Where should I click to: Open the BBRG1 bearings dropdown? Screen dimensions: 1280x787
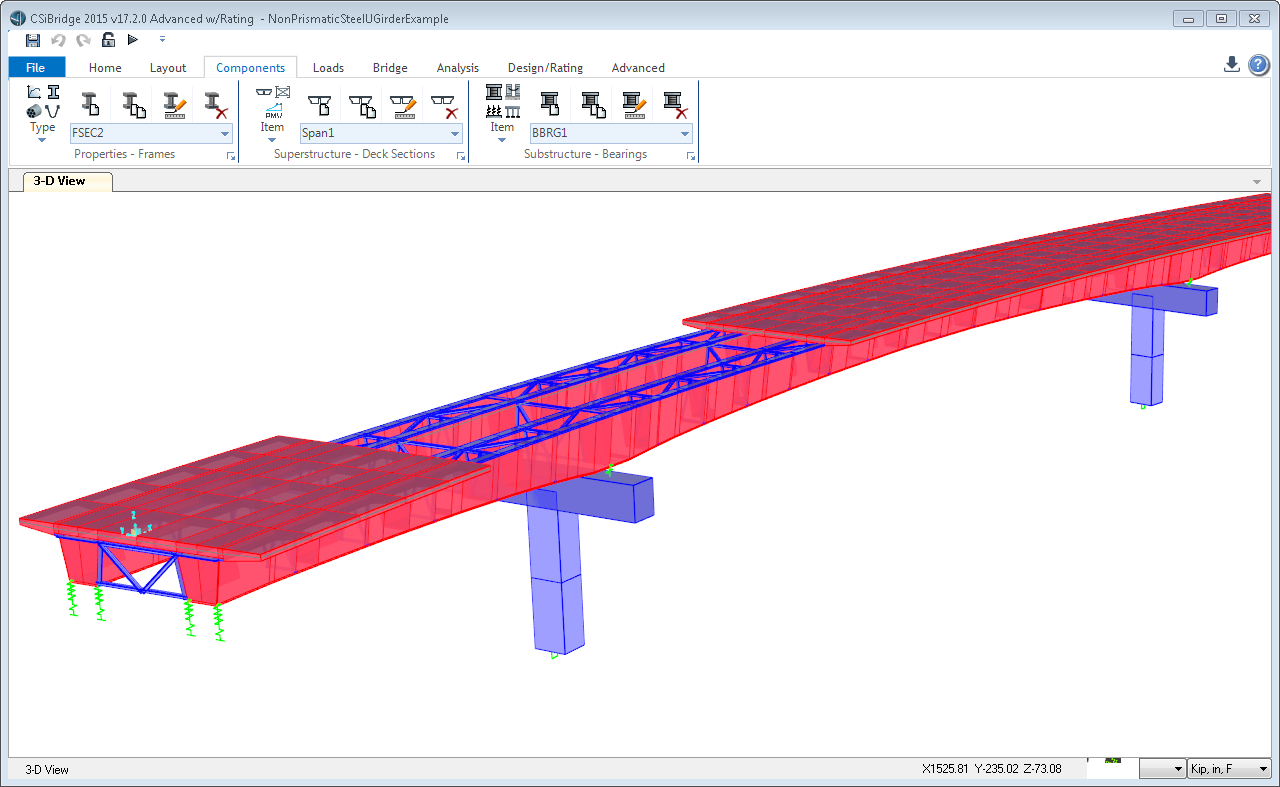(685, 134)
